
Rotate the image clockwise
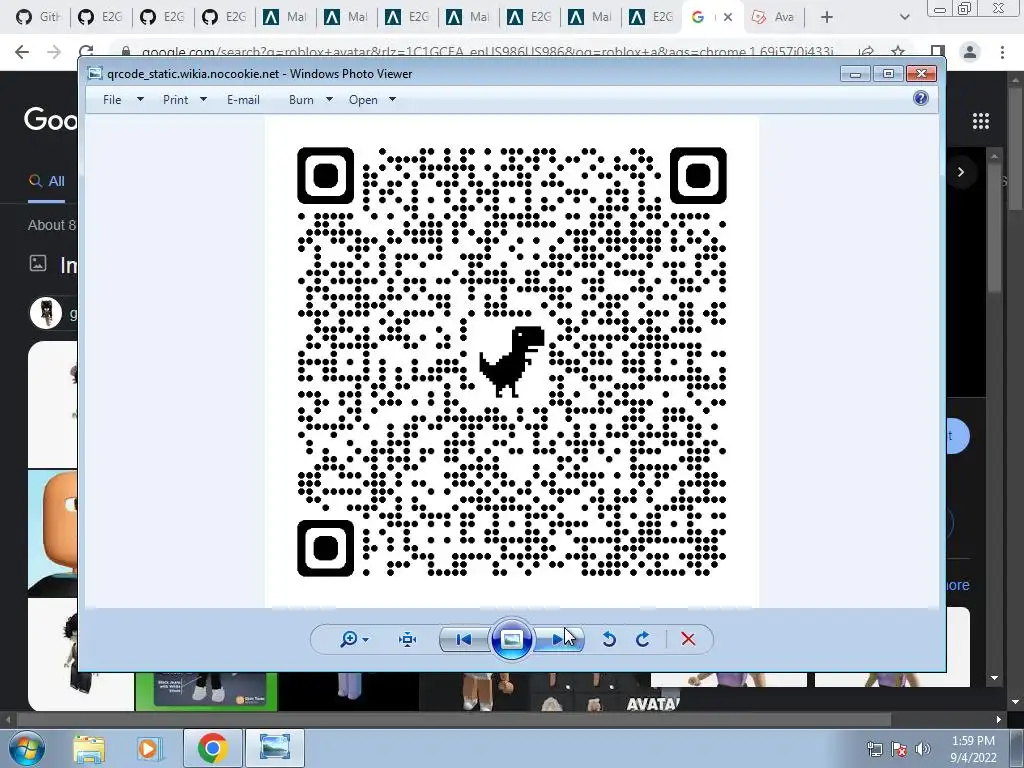[x=643, y=639]
